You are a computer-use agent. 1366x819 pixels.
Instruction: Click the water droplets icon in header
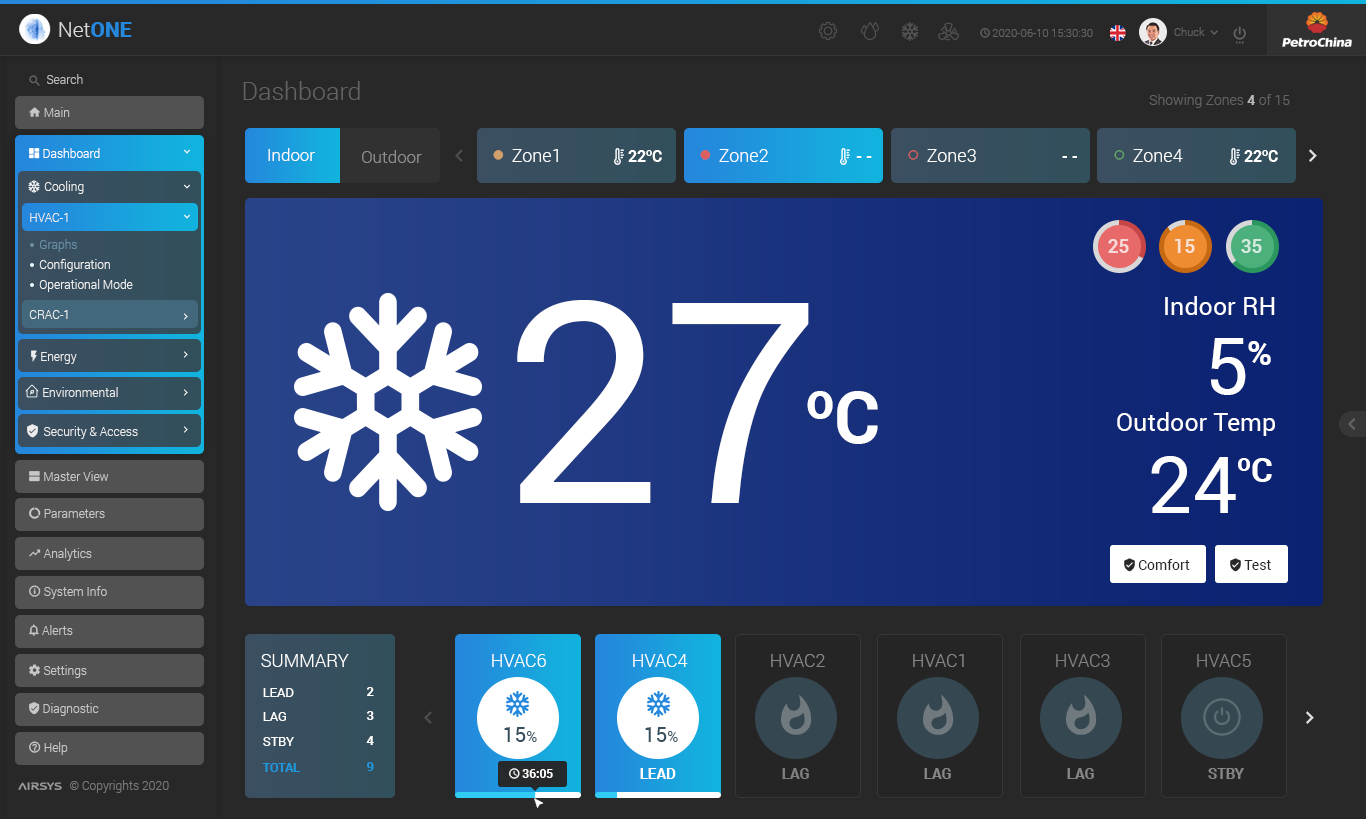point(869,32)
